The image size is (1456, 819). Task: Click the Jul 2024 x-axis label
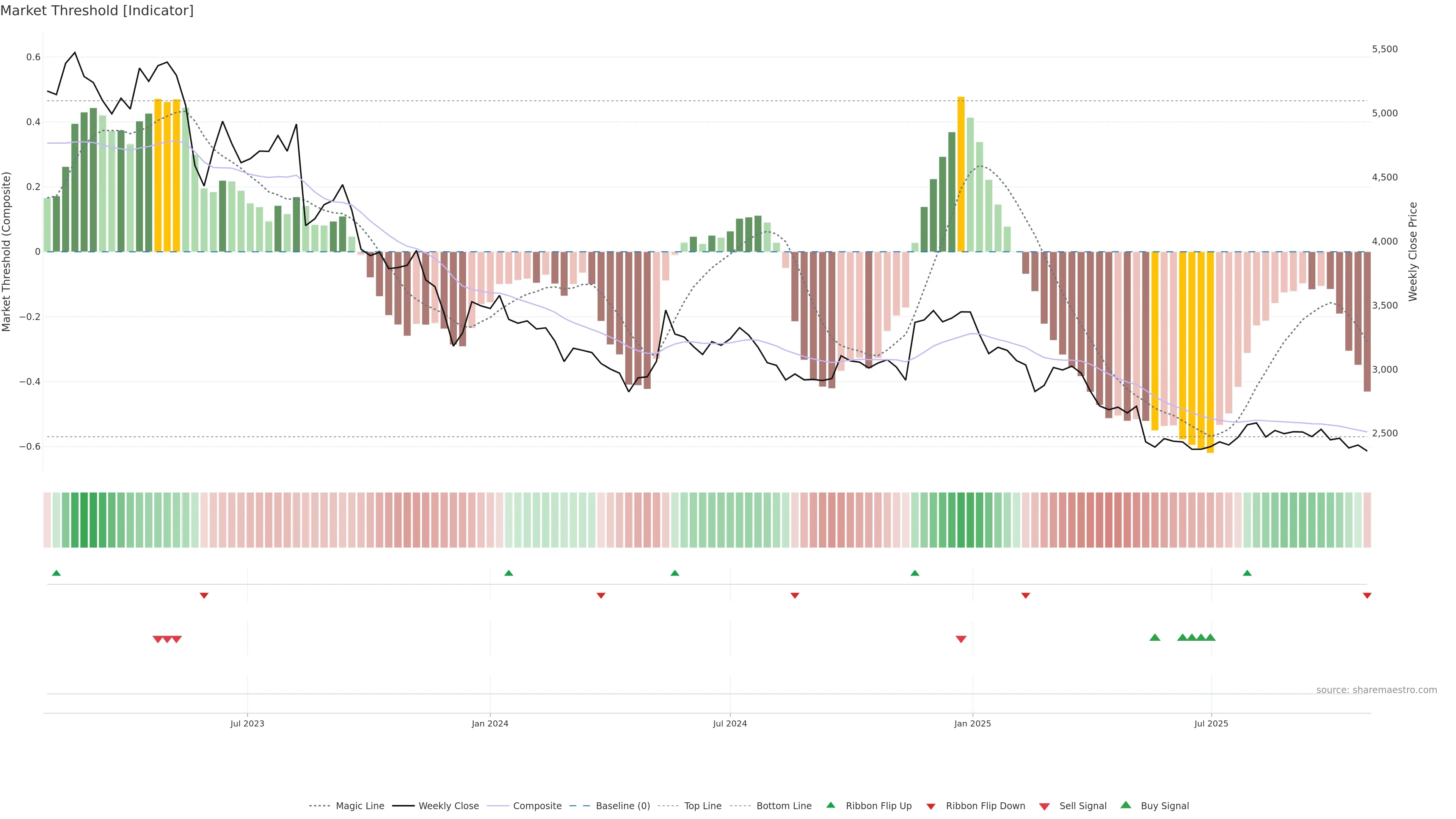pyautogui.click(x=730, y=723)
